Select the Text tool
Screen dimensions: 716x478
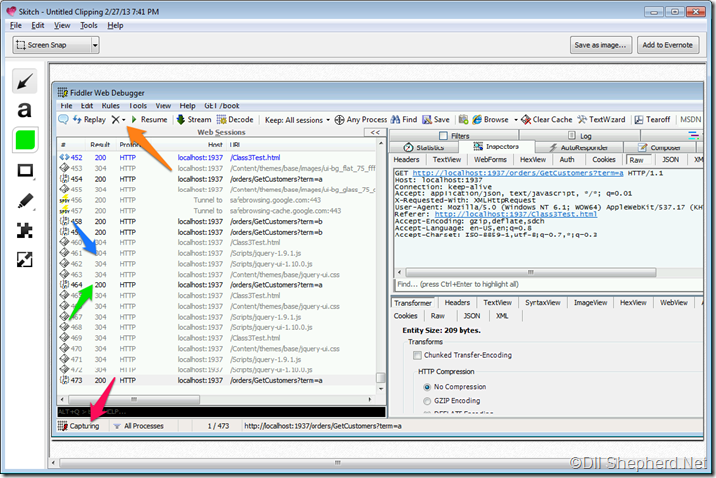pos(25,110)
